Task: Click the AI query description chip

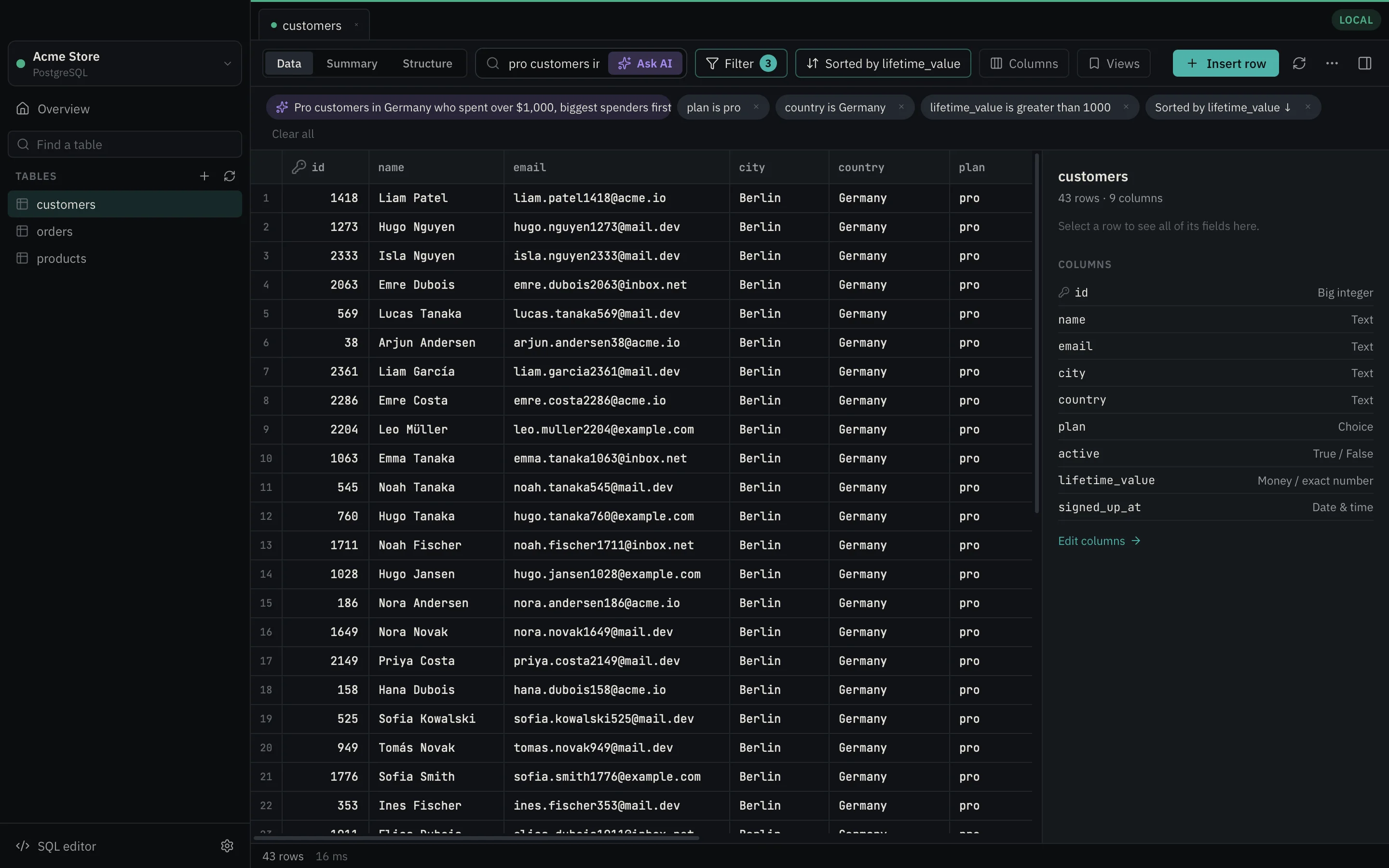Action: pos(468,107)
